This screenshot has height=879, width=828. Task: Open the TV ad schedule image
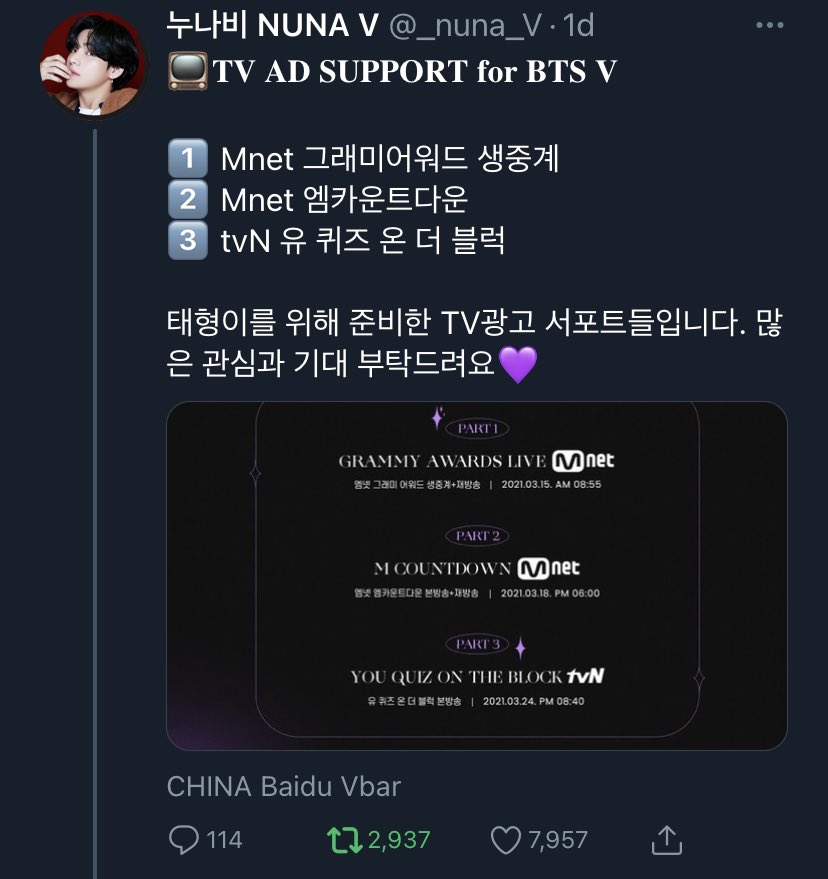(477, 576)
